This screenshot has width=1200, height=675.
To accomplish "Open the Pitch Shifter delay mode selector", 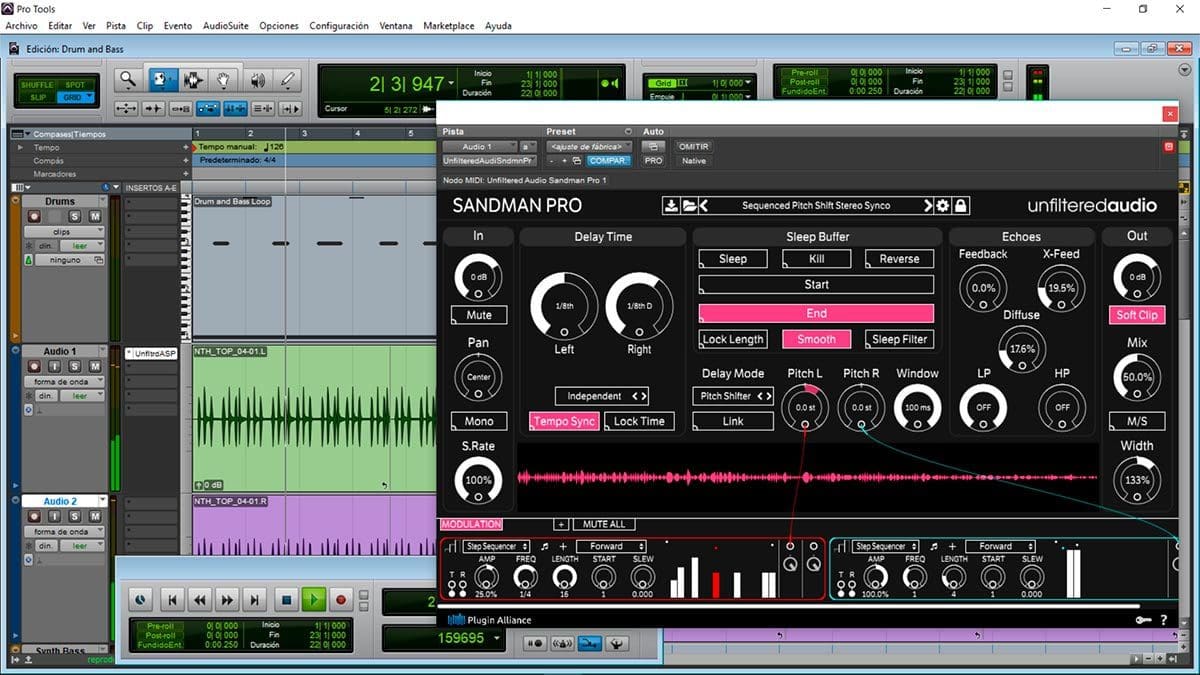I will pos(733,396).
